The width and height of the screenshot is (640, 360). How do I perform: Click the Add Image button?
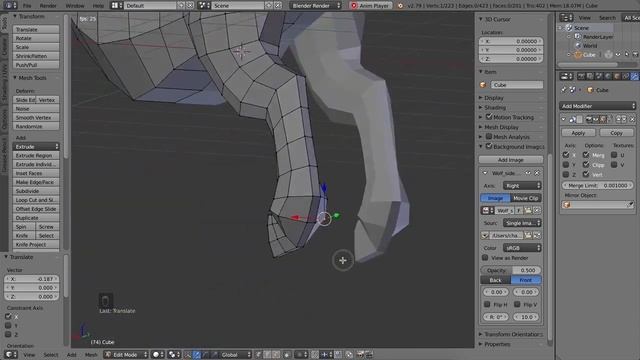[511, 160]
